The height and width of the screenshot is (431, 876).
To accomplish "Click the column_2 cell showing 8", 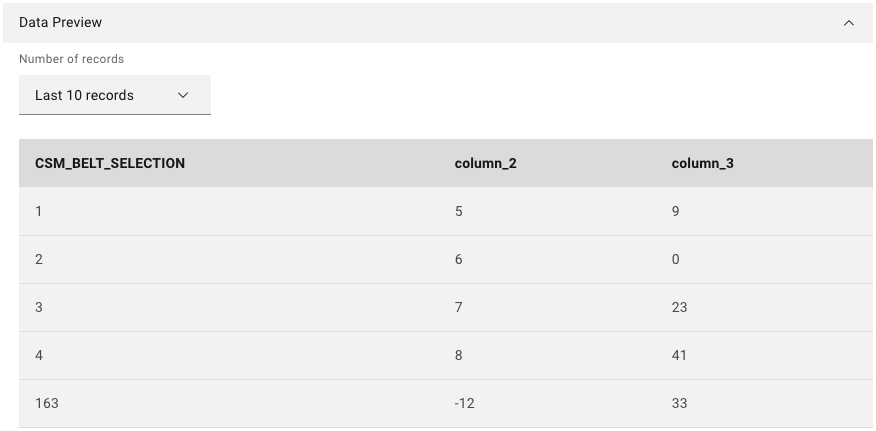I will click(459, 355).
